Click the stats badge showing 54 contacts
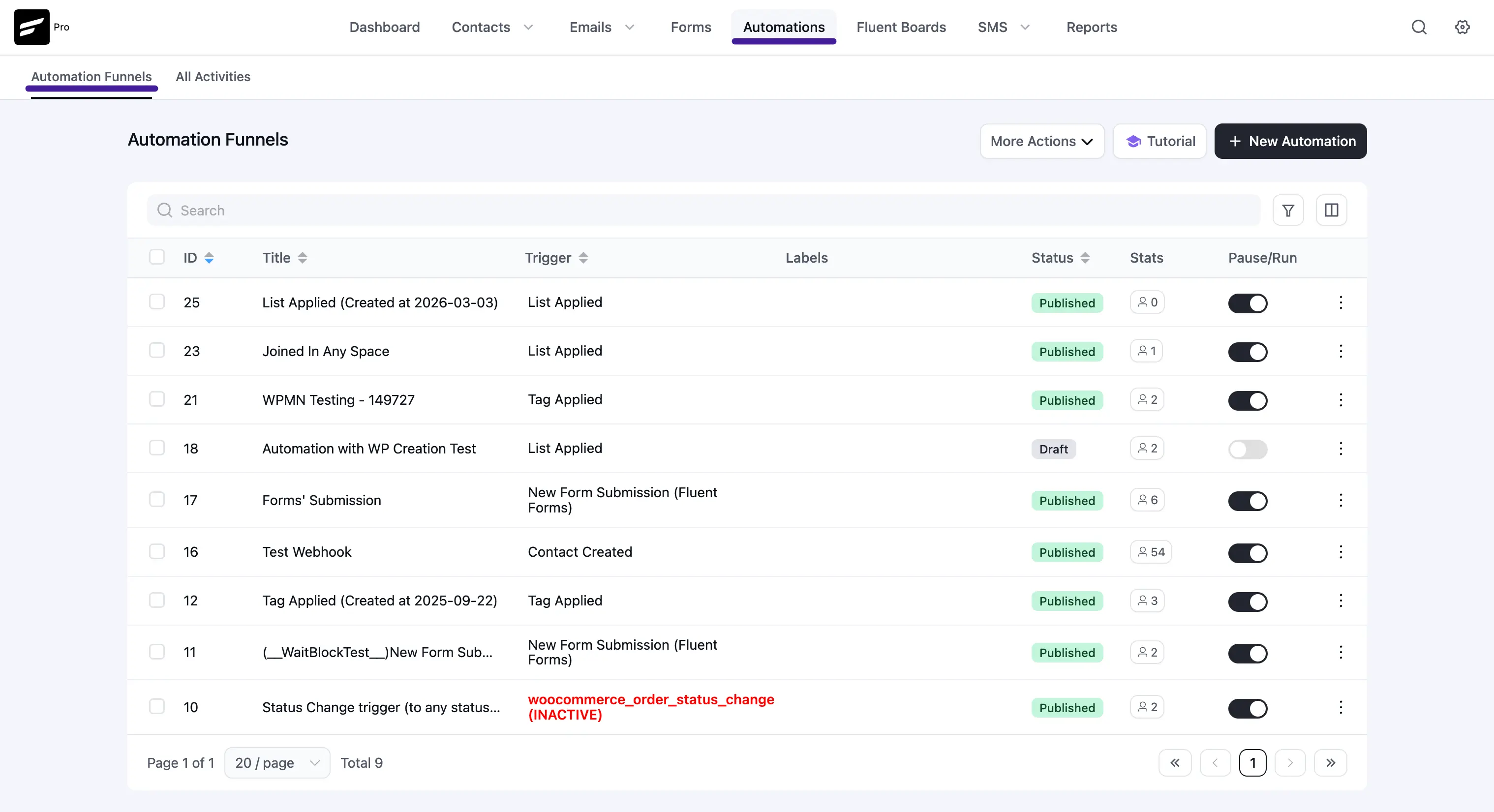The width and height of the screenshot is (1494, 812). pos(1151,552)
